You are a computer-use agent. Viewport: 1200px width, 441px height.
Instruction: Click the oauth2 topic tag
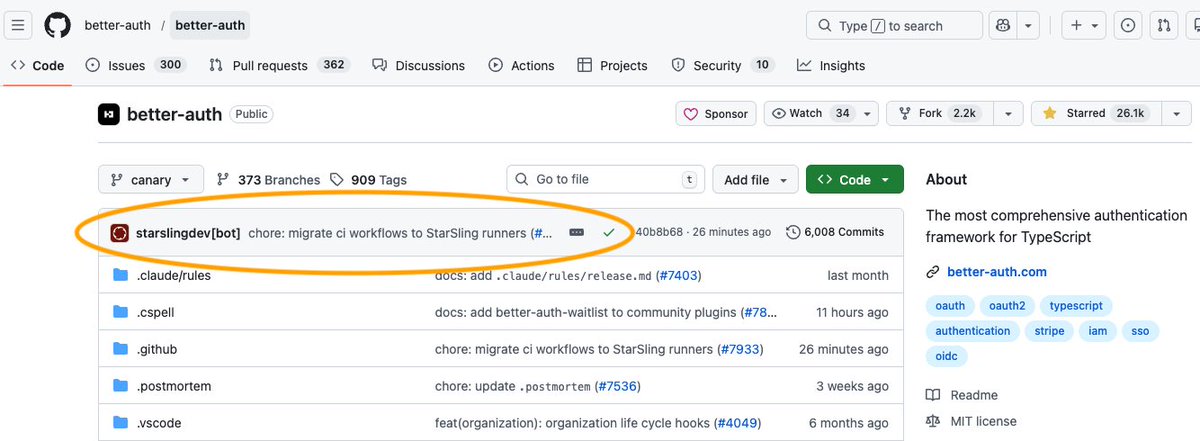[1007, 306]
